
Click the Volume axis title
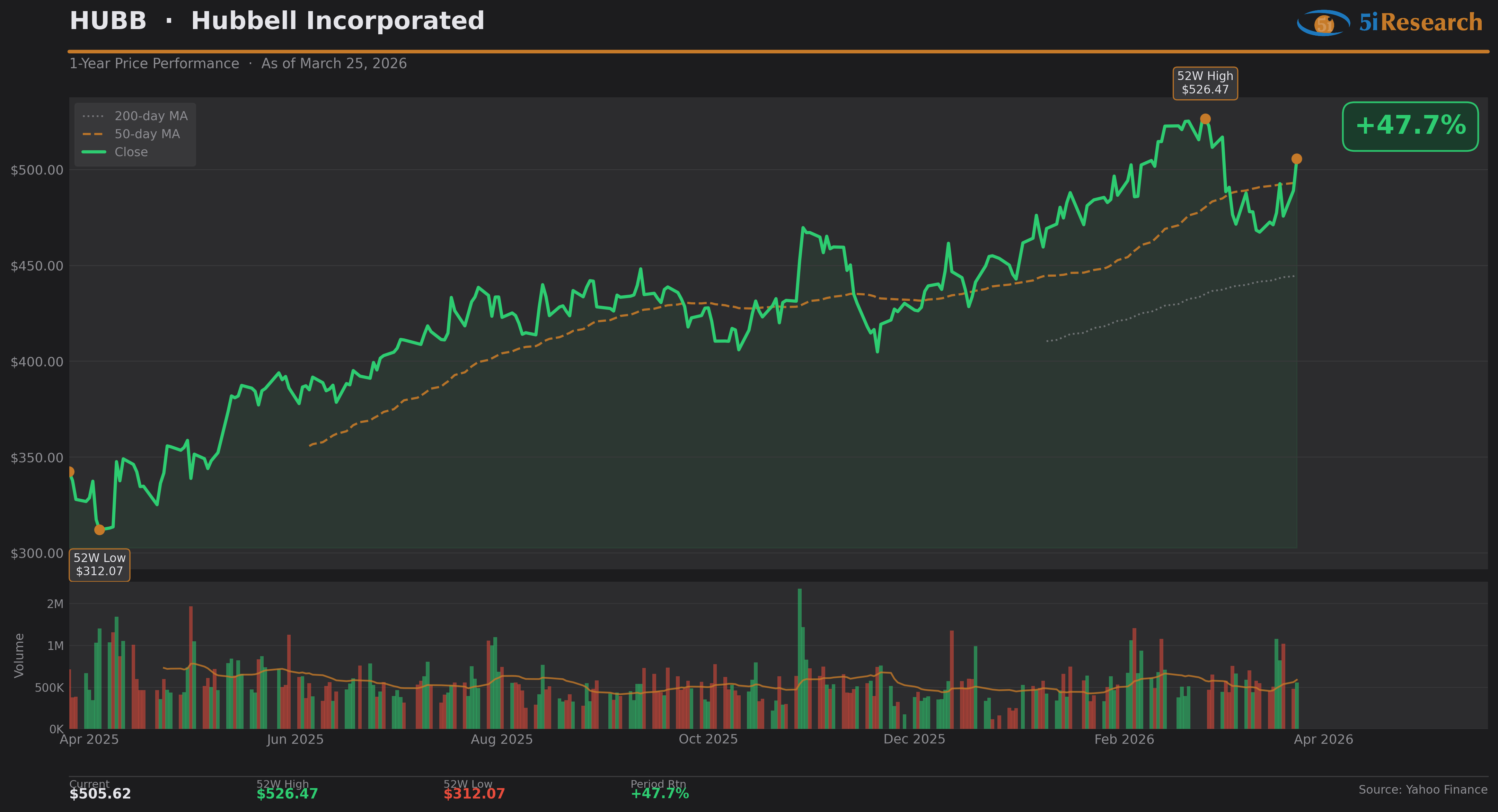coord(19,655)
